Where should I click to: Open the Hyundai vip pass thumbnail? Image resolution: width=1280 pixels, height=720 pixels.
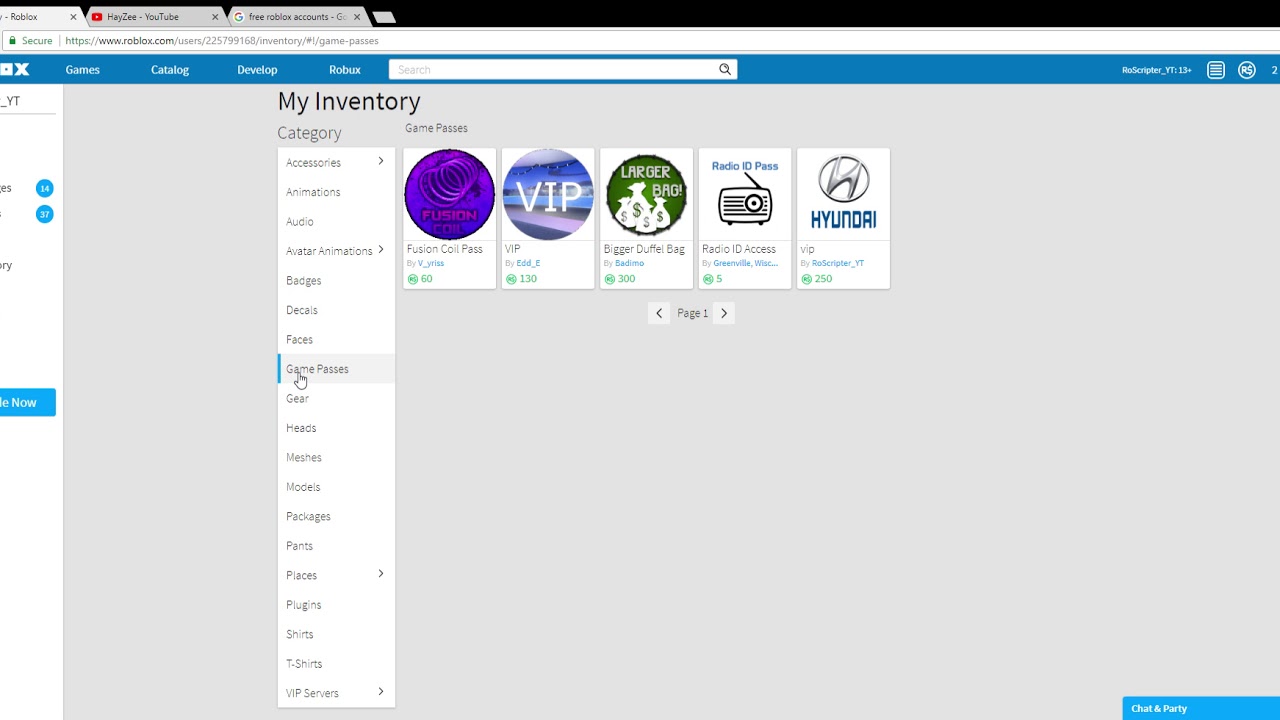click(843, 194)
